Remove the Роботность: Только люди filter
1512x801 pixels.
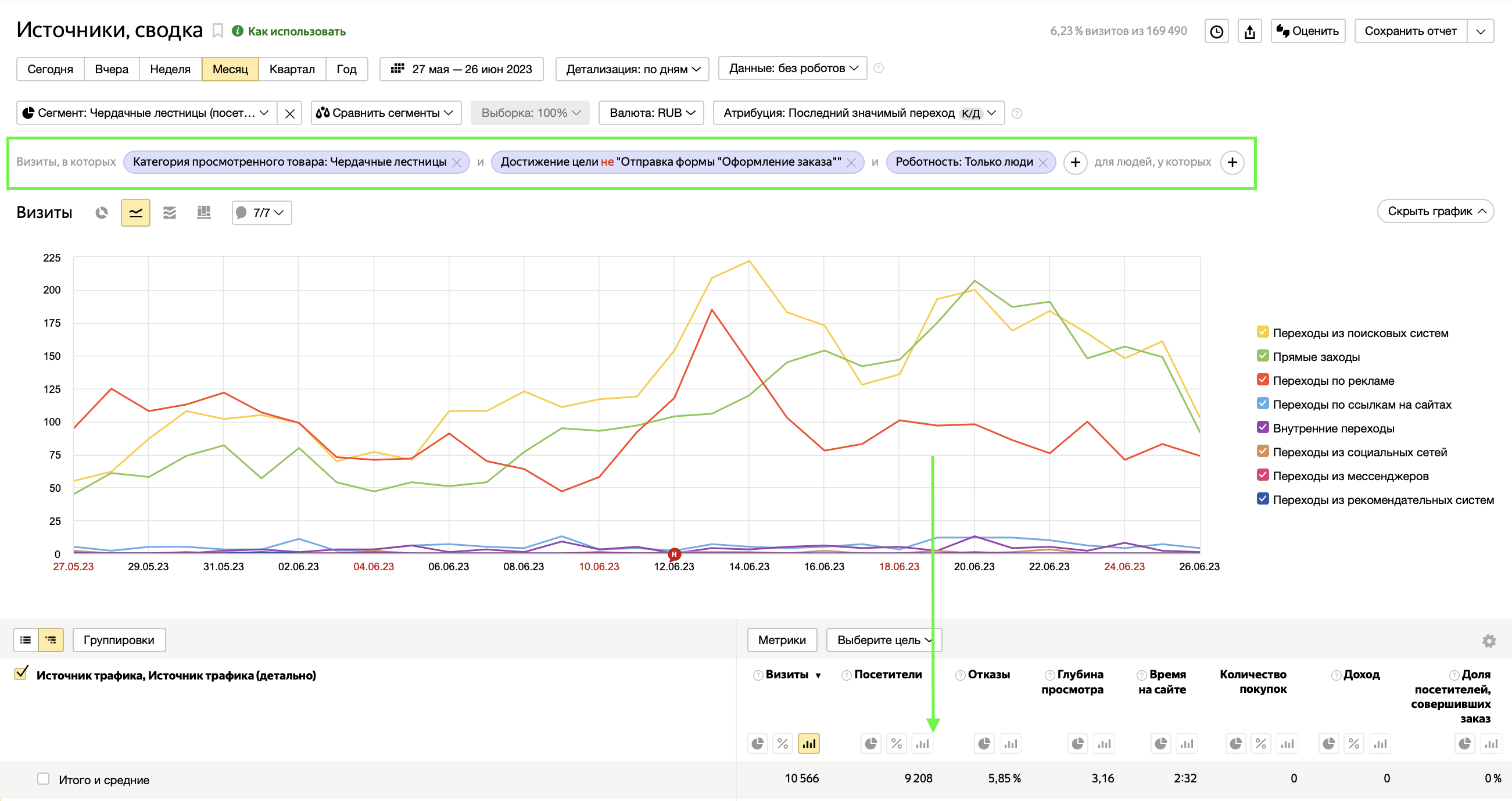pyautogui.click(x=1043, y=163)
